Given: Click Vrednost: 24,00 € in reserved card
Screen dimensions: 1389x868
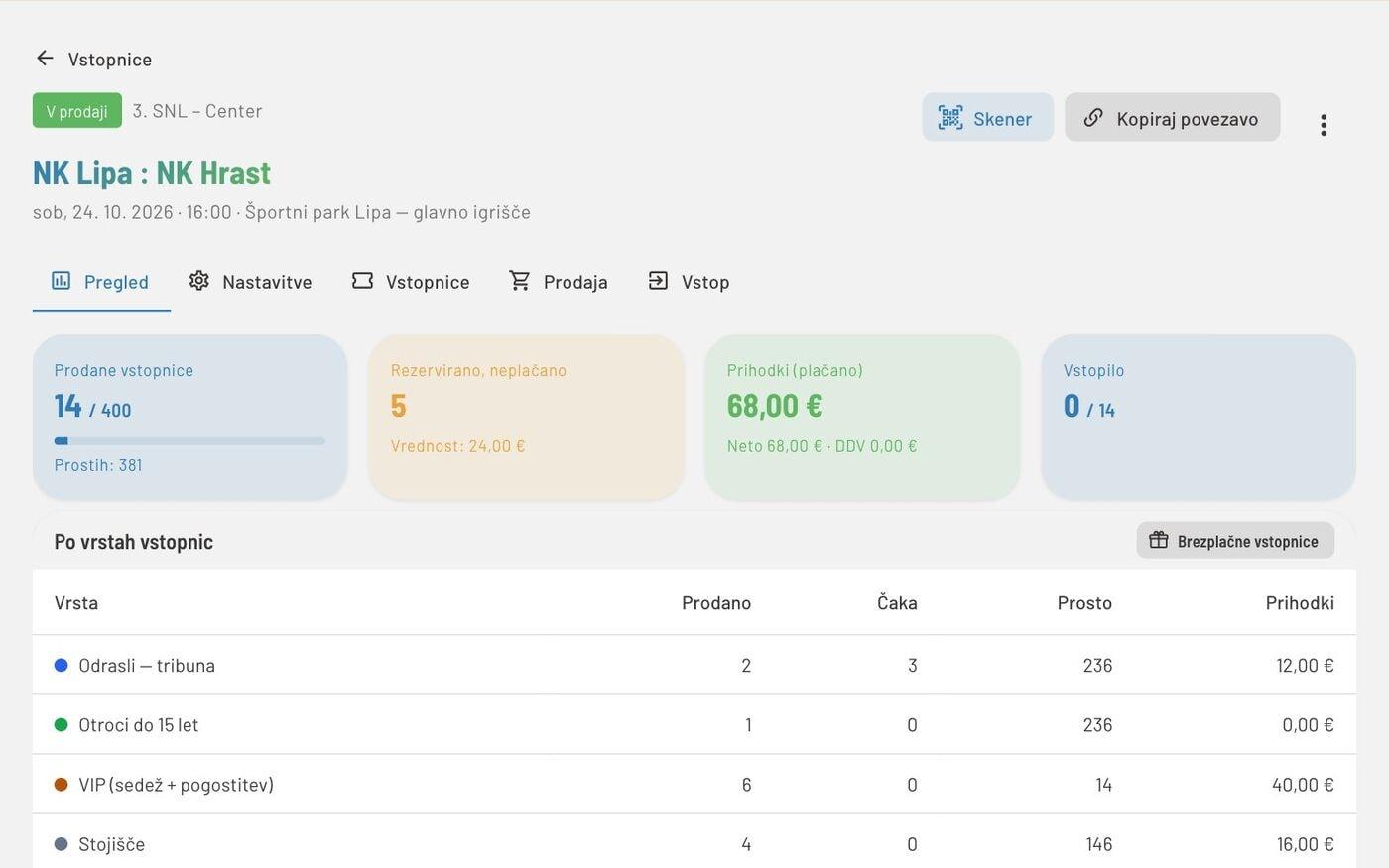Looking at the screenshot, I should coord(458,446).
